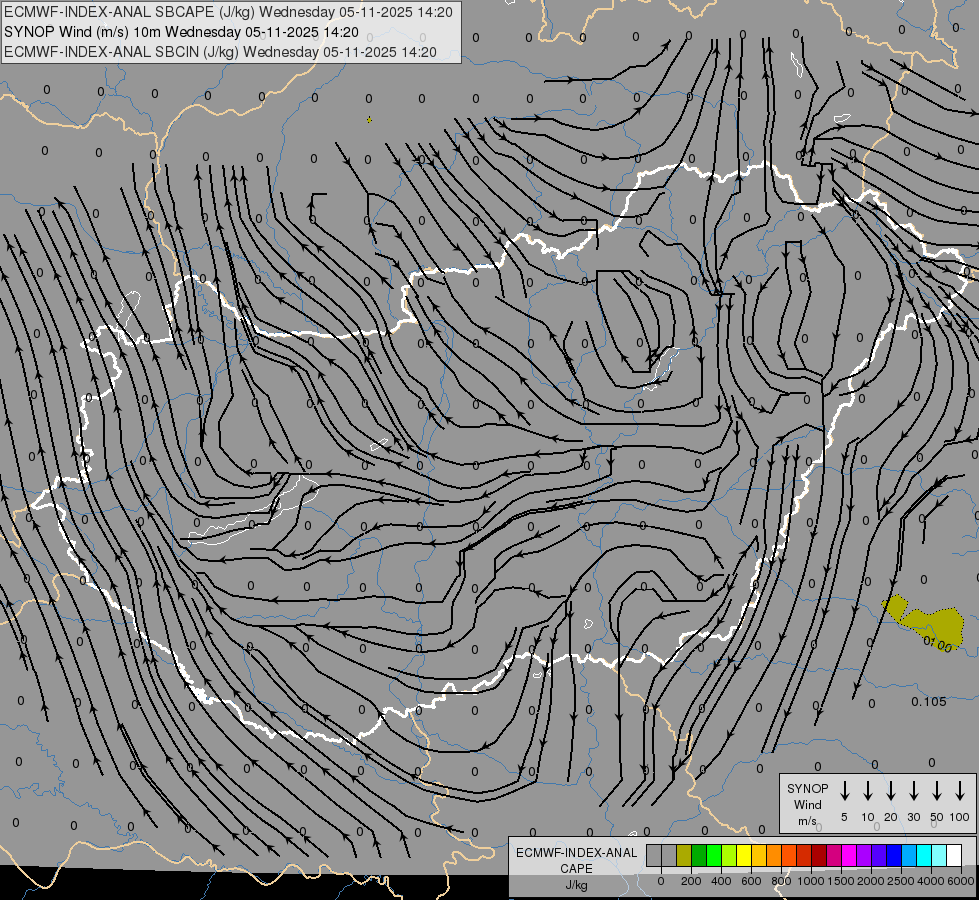Pick the amber swatch right of yellow
Screen dimensions: 979x900
[x=759, y=855]
